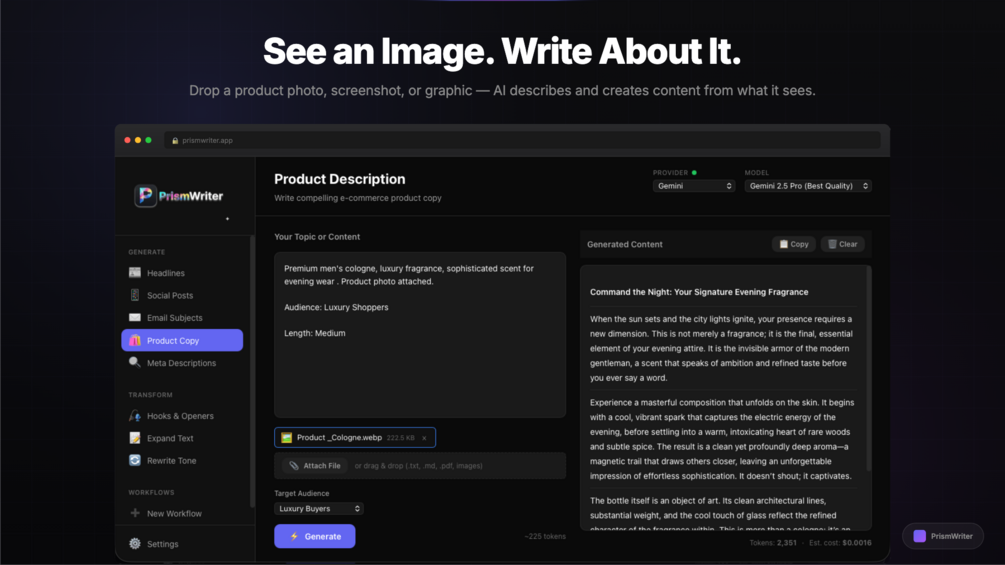Screen dimensions: 1005x565
Task: Click the ~225 tokens counter
Action: tap(545, 536)
